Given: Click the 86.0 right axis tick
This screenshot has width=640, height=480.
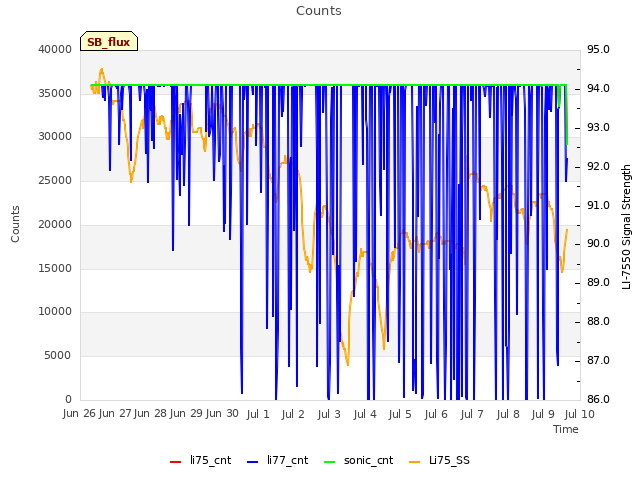Looking at the screenshot, I should point(598,399).
